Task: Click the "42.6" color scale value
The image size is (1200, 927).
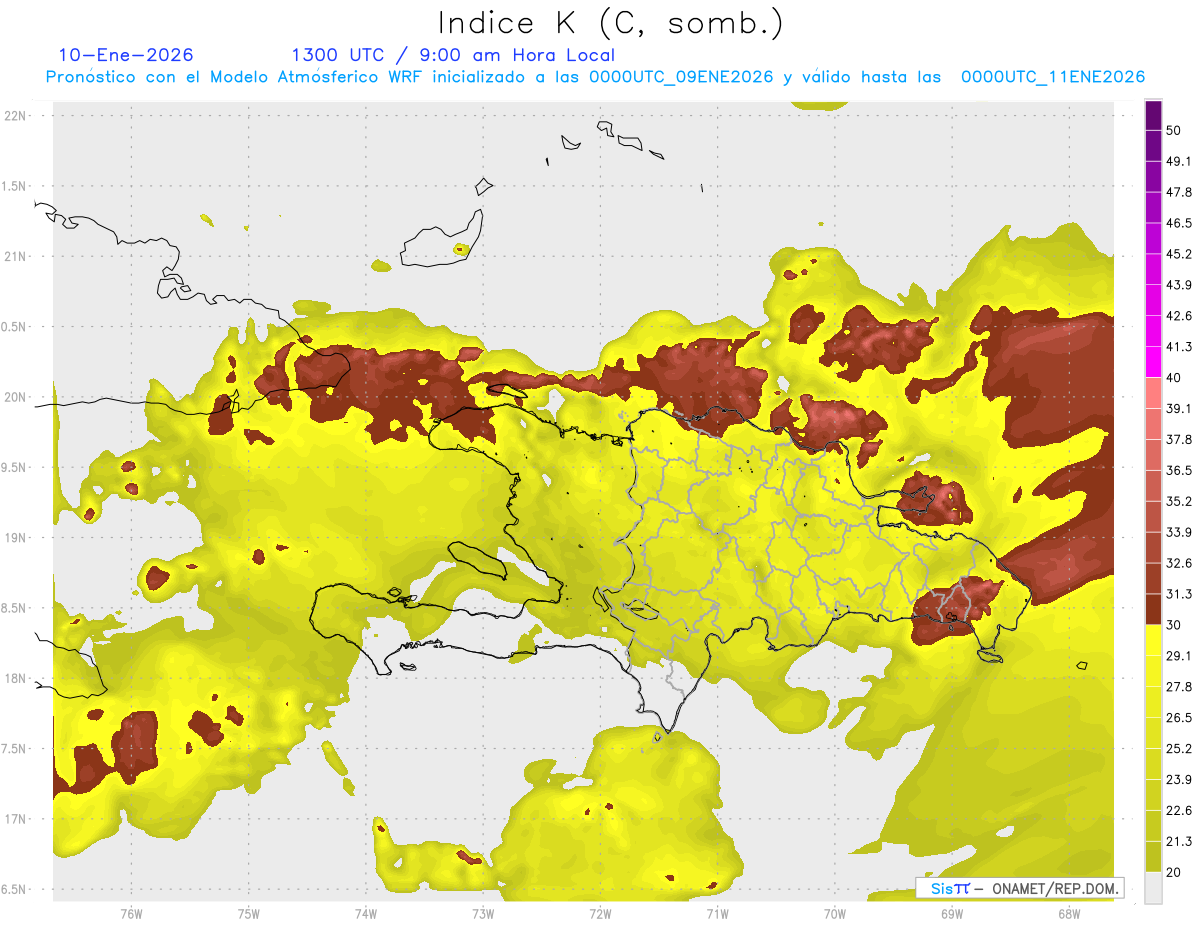Action: coord(1179,316)
